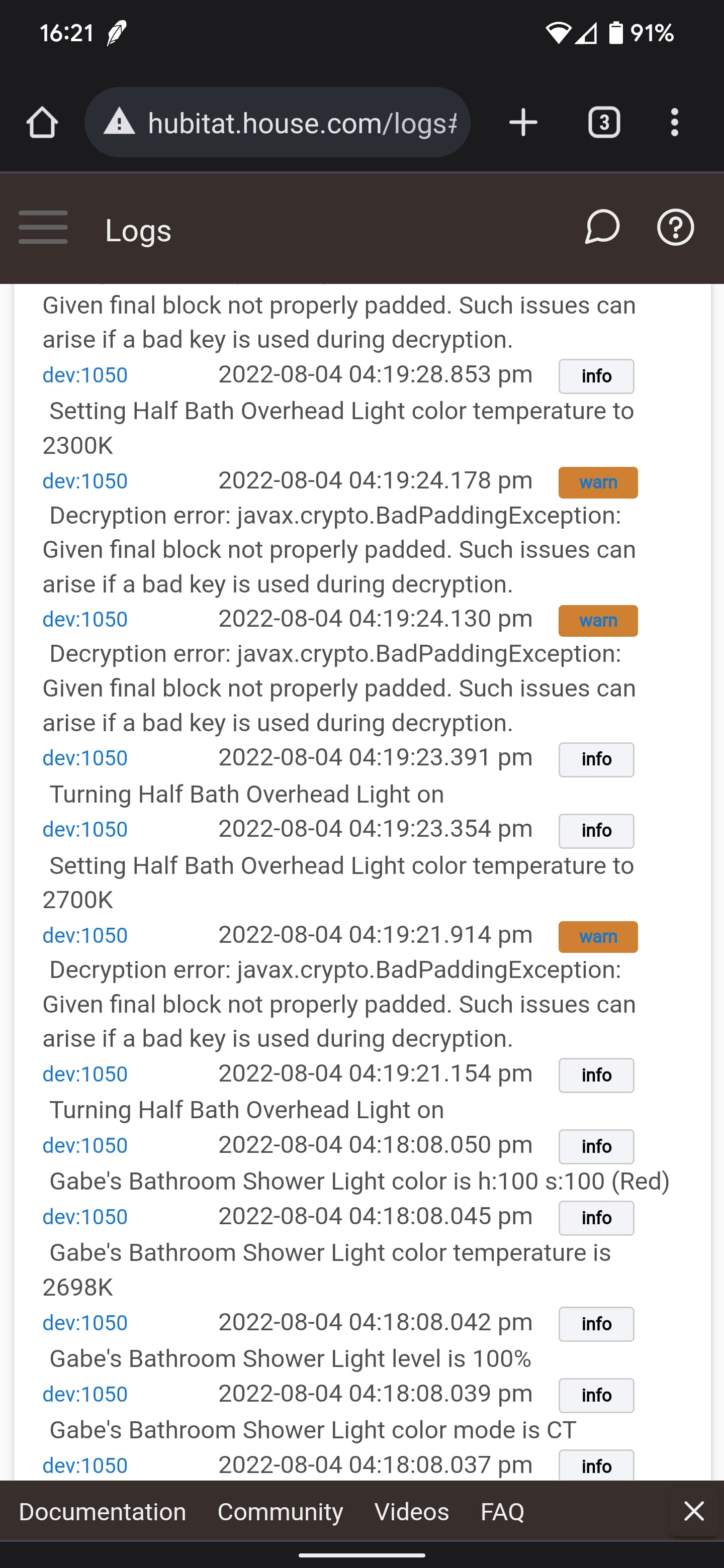
Task: Click the info badge at 04:19:28.853 pm
Action: click(x=596, y=376)
